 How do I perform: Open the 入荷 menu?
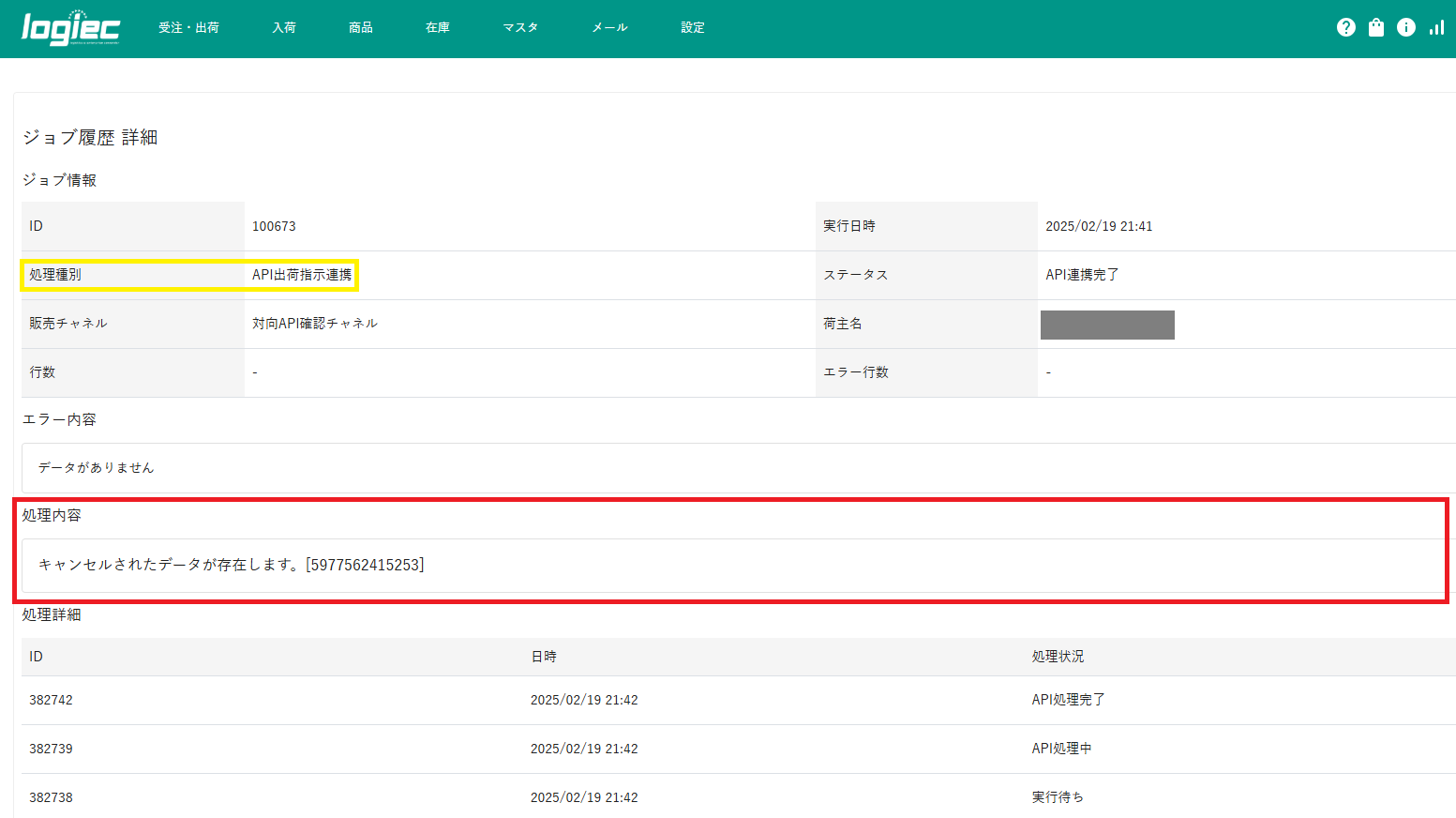tap(283, 28)
